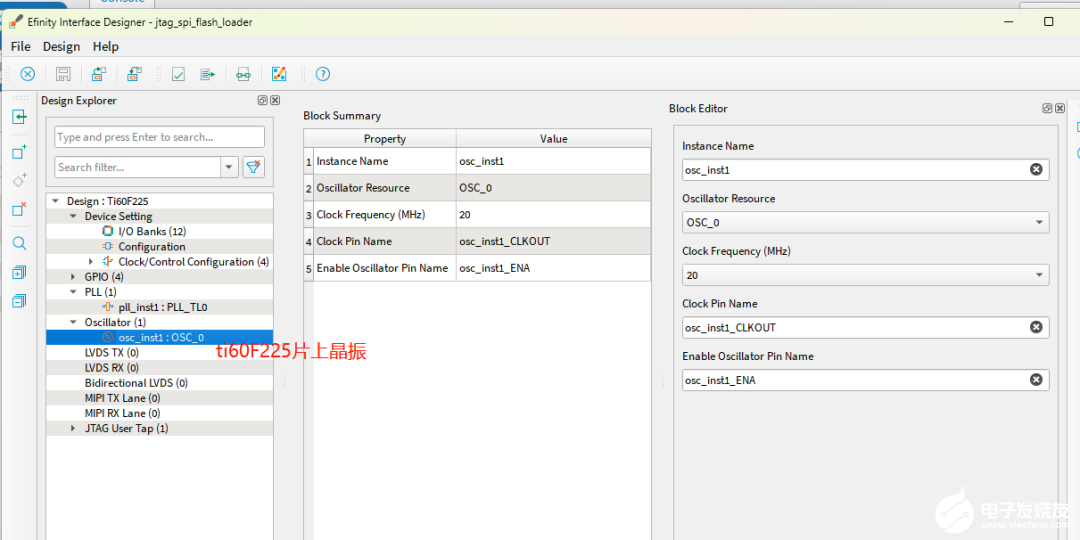Click the Delete Block sidebar icon
The height and width of the screenshot is (540, 1080).
click(x=19, y=210)
